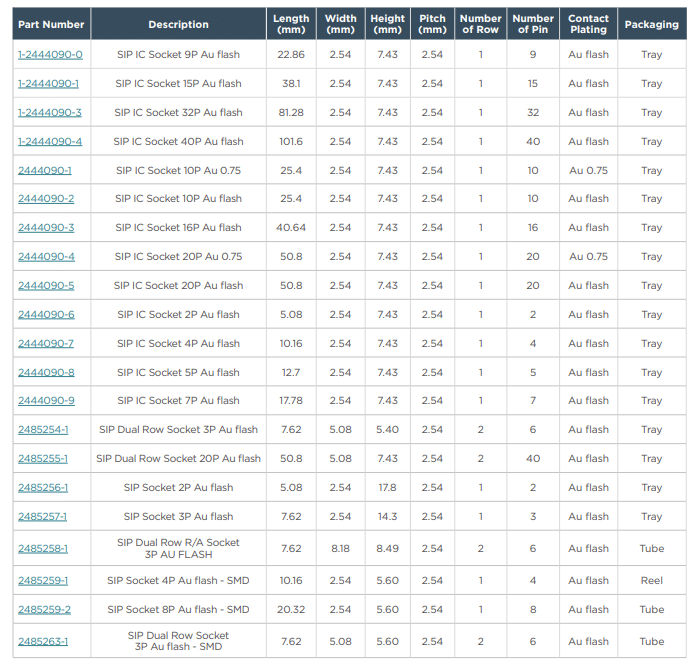The width and height of the screenshot is (693, 669).
Task: Open part number 1-2444090-1 link
Action: (x=48, y=84)
